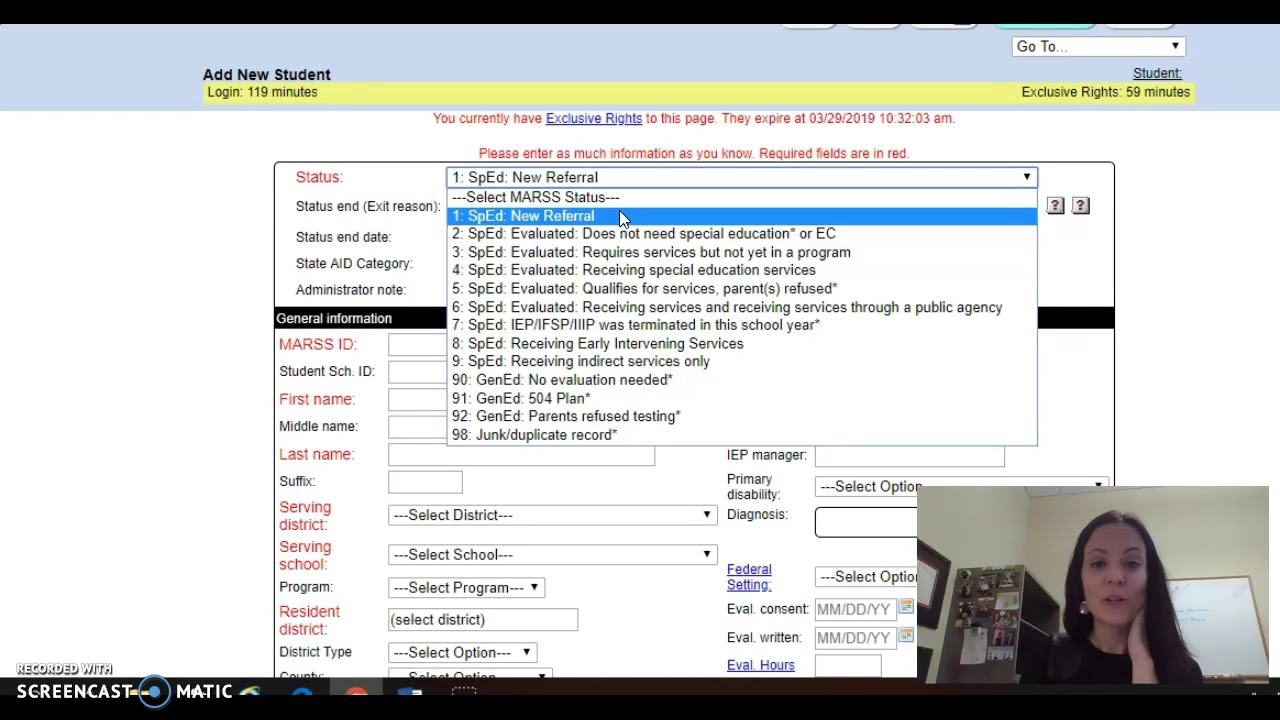Expand the Go To... dropdown
This screenshot has height=720, width=1280.
pos(1098,46)
